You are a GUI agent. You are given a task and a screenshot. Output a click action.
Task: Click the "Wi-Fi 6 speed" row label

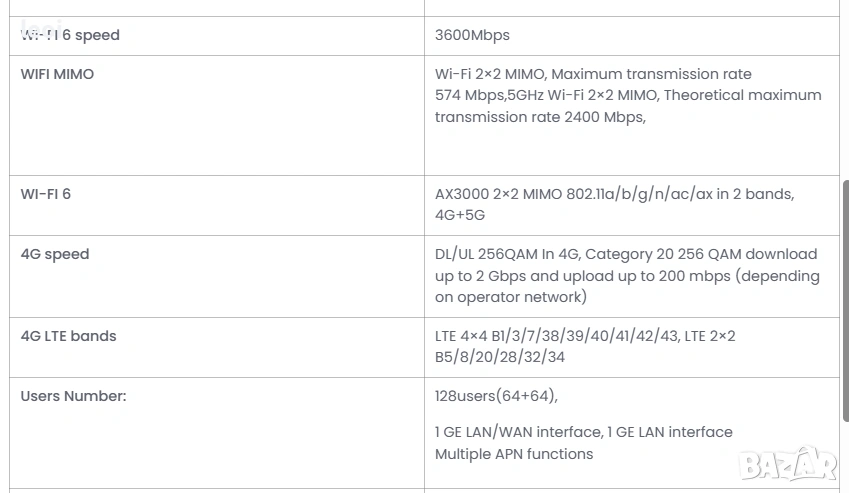tap(70, 35)
